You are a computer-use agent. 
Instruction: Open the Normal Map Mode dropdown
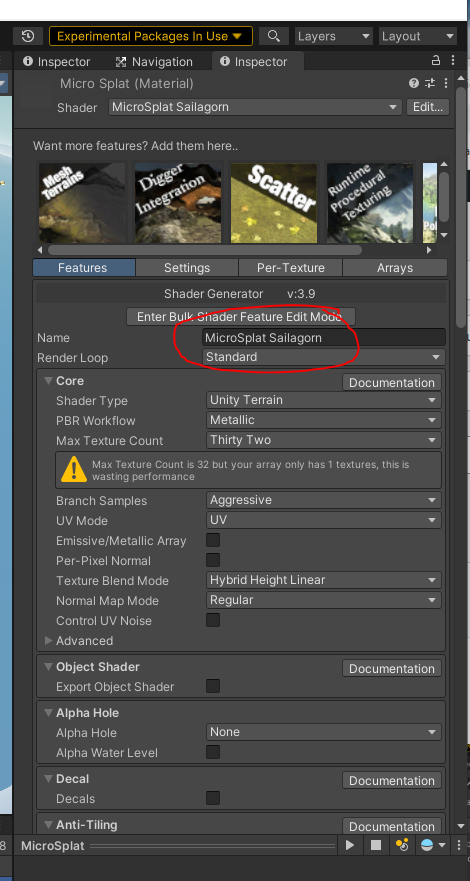(323, 600)
